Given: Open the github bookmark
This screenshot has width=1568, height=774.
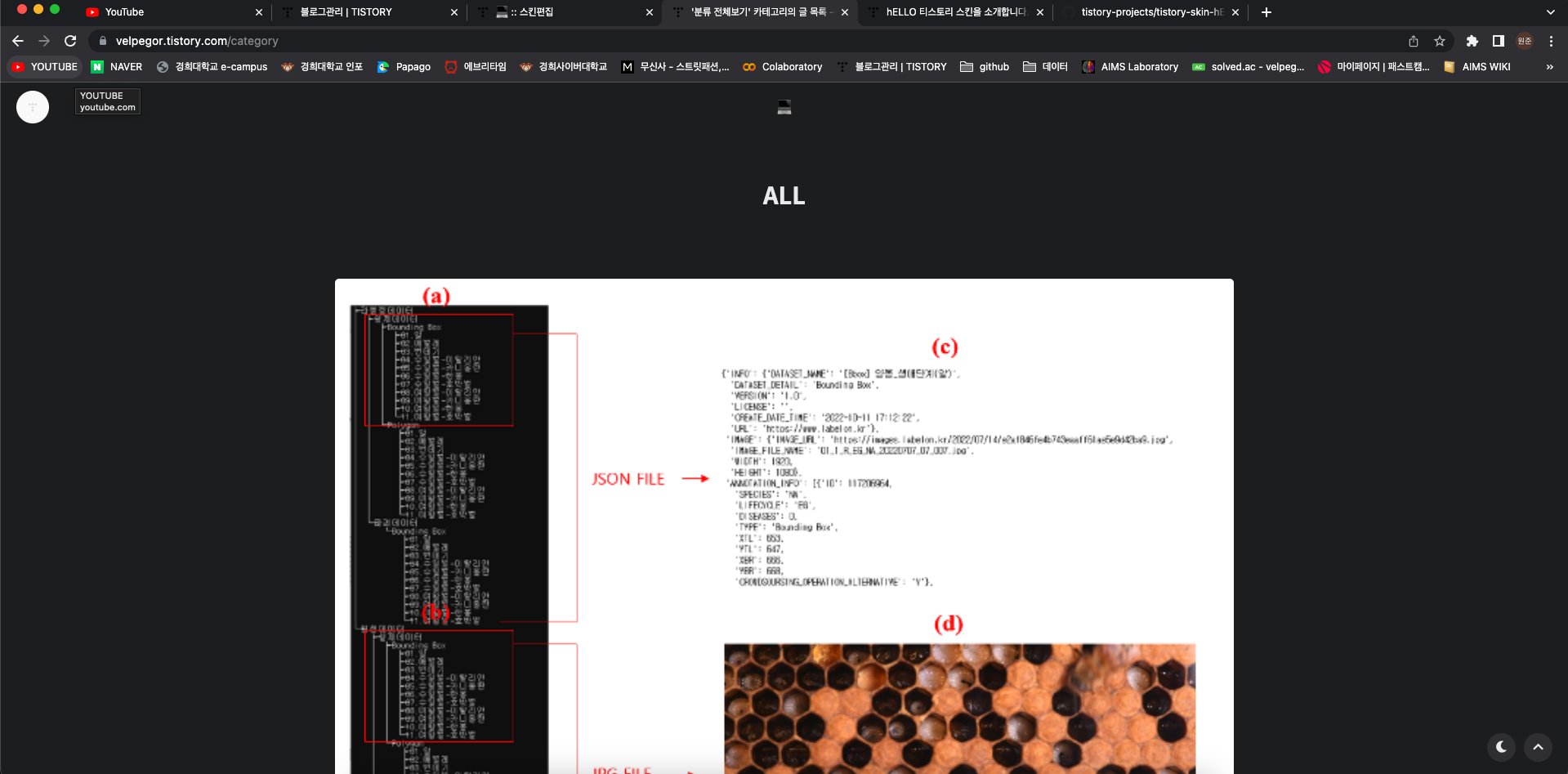Looking at the screenshot, I should point(985,67).
